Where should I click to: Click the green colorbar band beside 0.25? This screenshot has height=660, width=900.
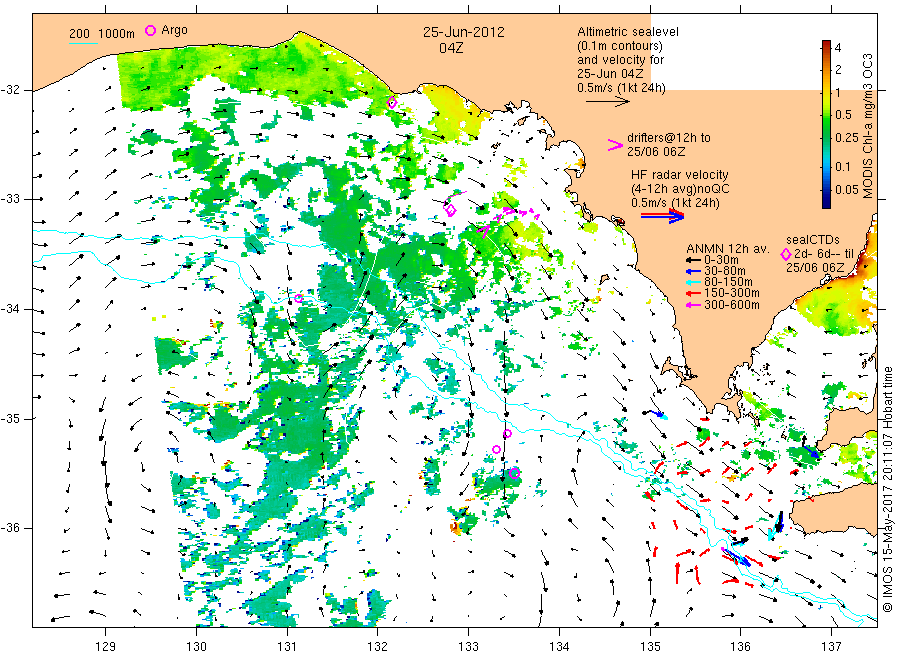pos(826,138)
